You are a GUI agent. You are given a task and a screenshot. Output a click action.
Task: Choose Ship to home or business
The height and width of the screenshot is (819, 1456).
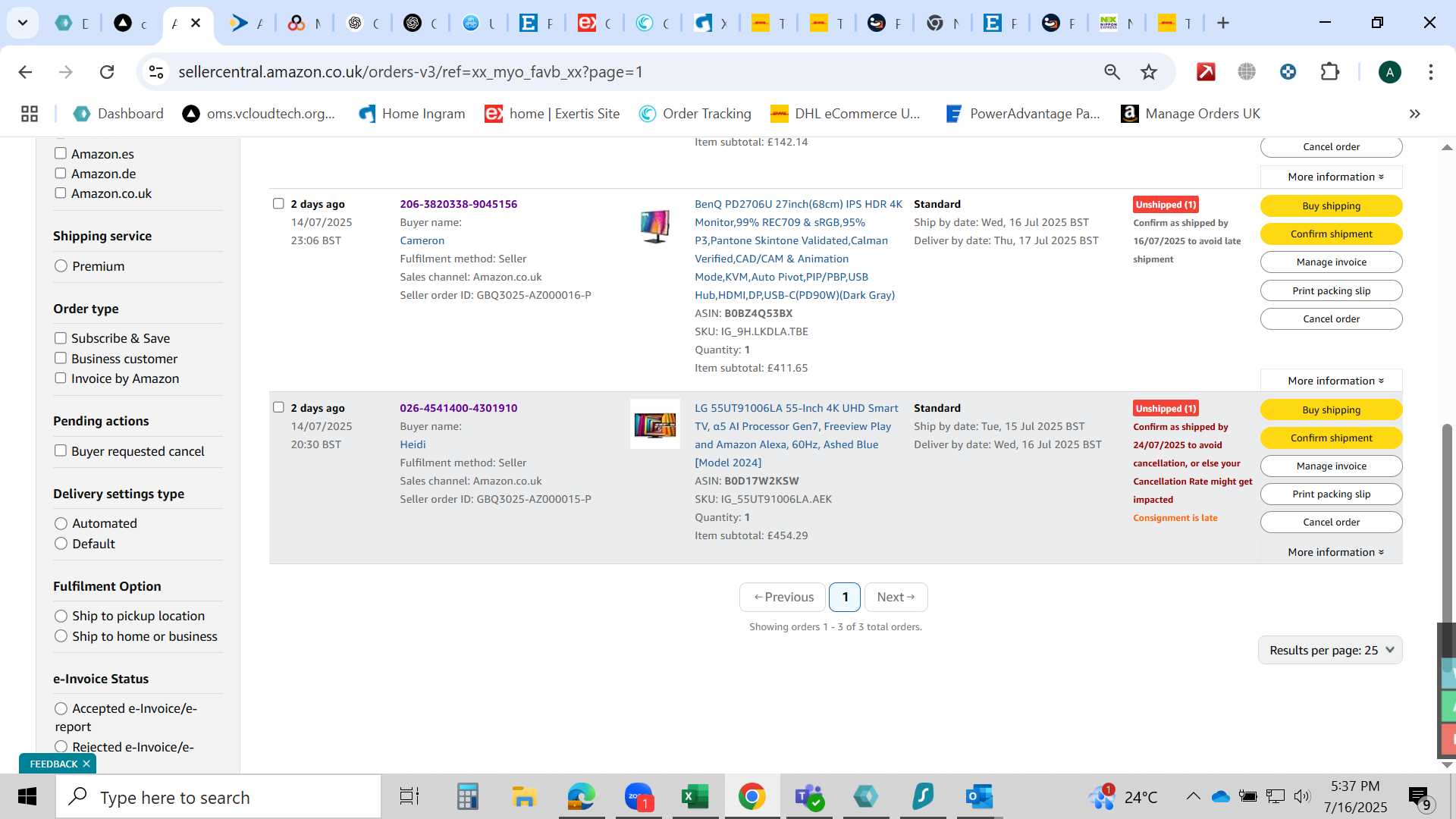coord(61,636)
